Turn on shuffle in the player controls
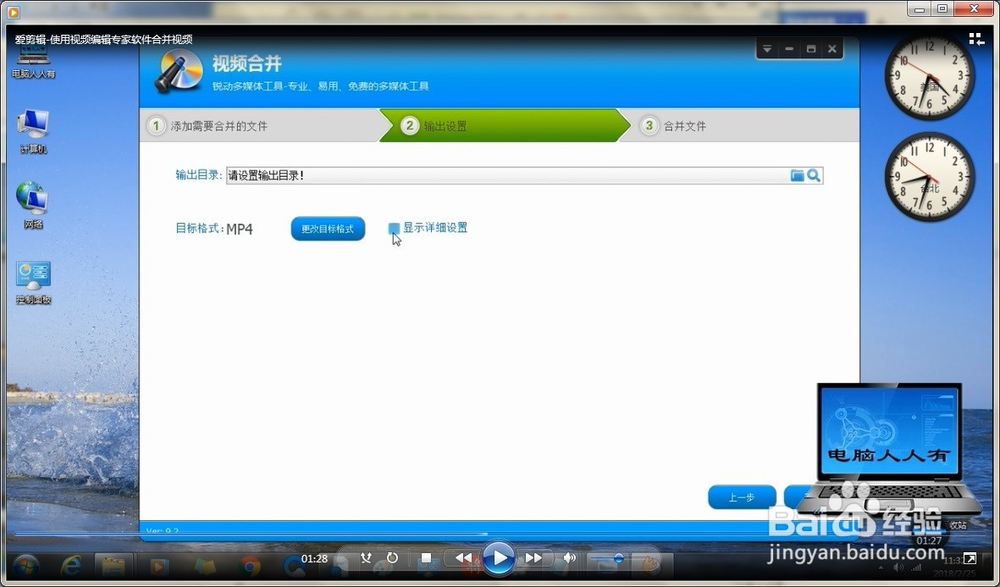 point(366,558)
